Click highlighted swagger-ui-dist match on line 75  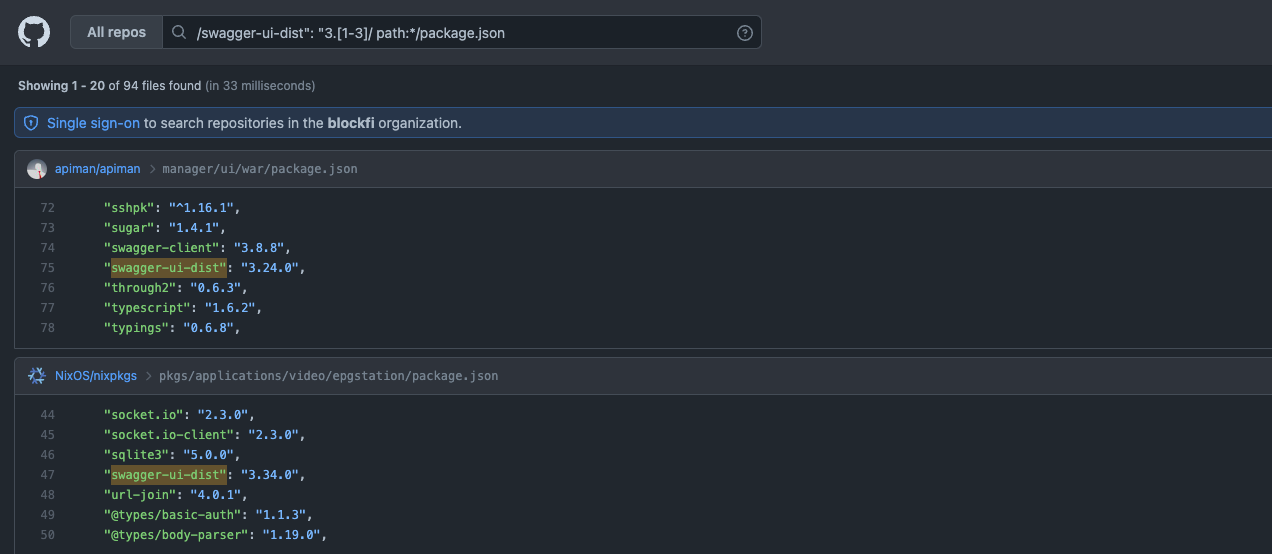click(169, 267)
